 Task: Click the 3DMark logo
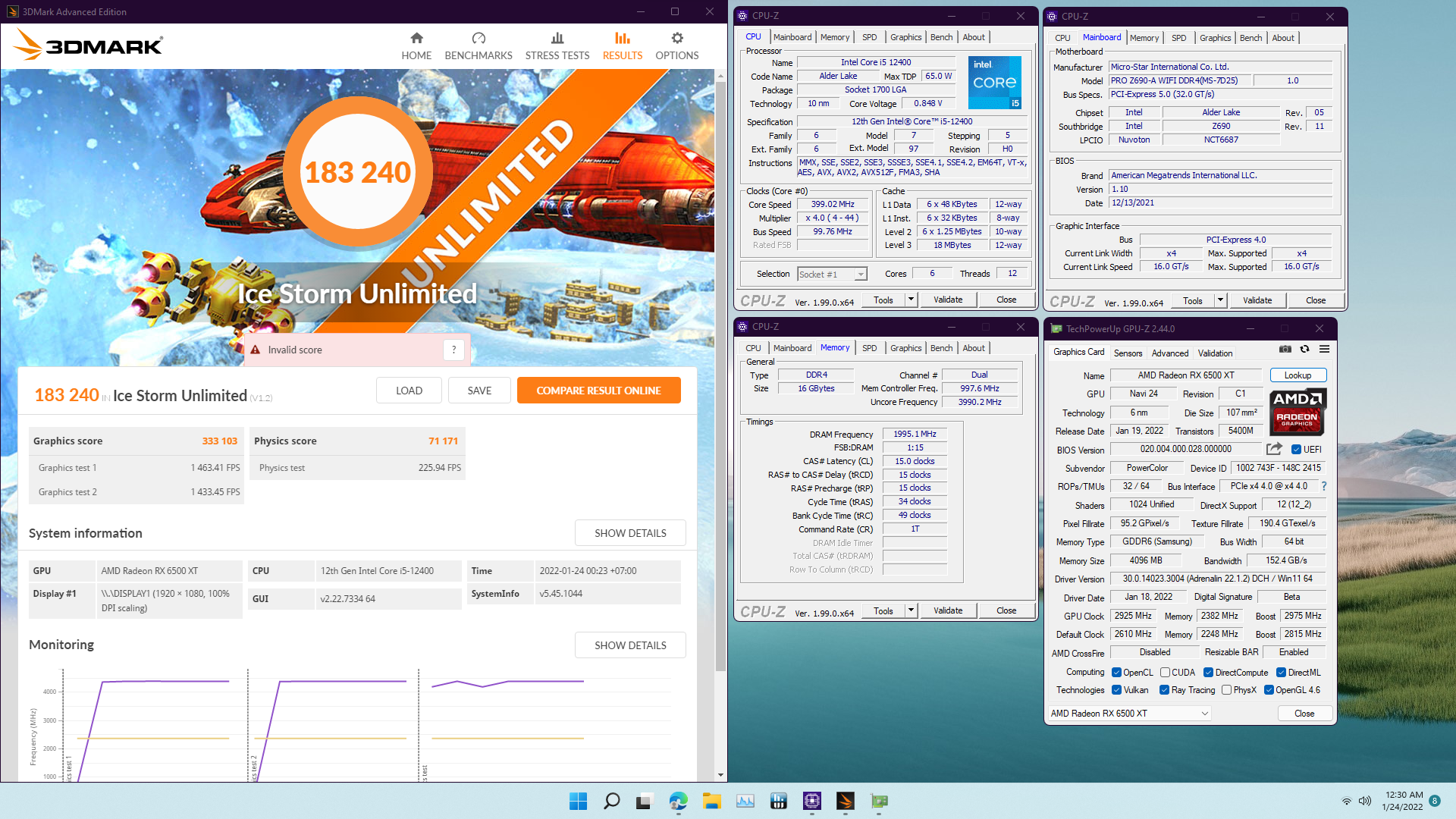pyautogui.click(x=88, y=45)
